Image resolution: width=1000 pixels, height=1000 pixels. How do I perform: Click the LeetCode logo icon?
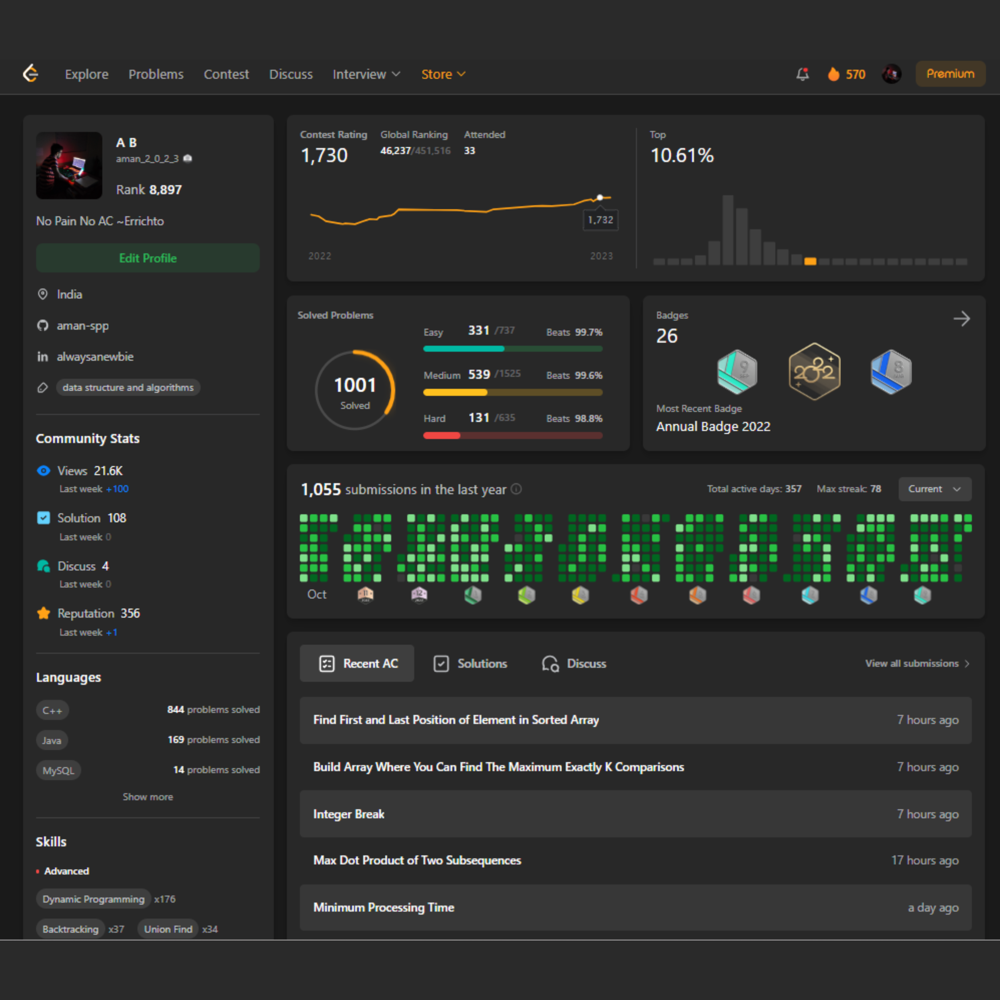(x=31, y=73)
